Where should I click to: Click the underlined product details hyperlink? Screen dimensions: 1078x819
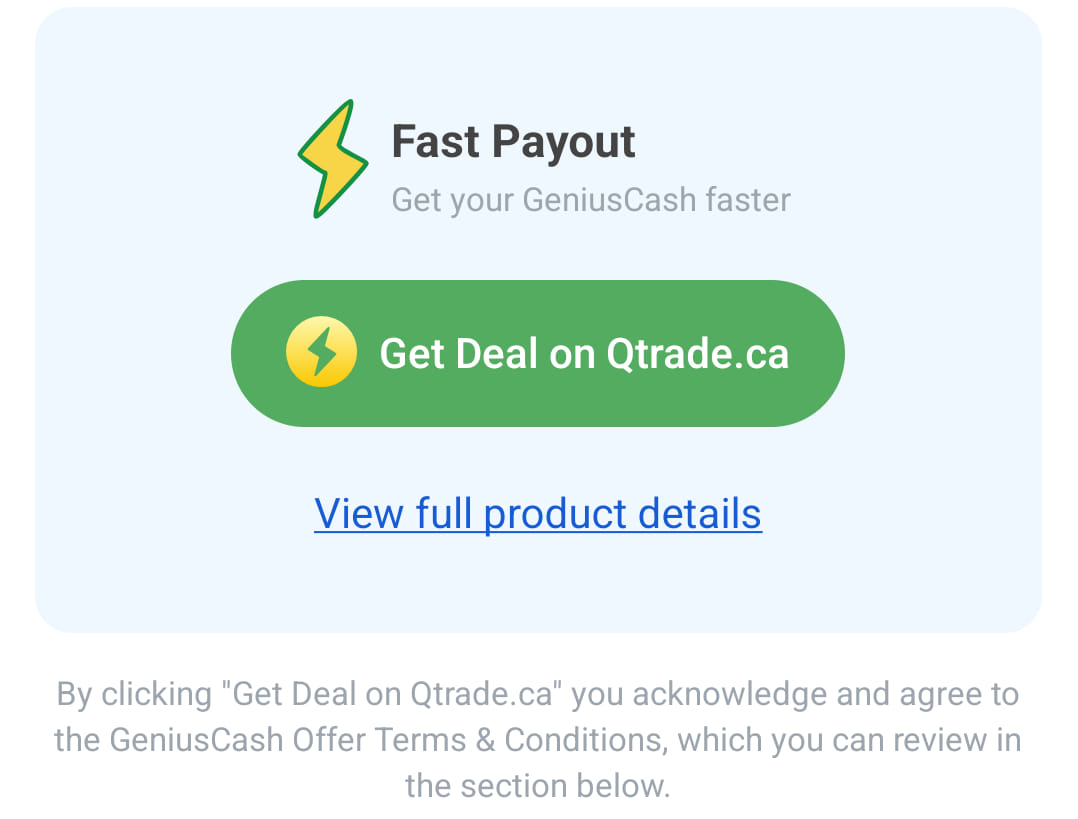[x=537, y=513]
